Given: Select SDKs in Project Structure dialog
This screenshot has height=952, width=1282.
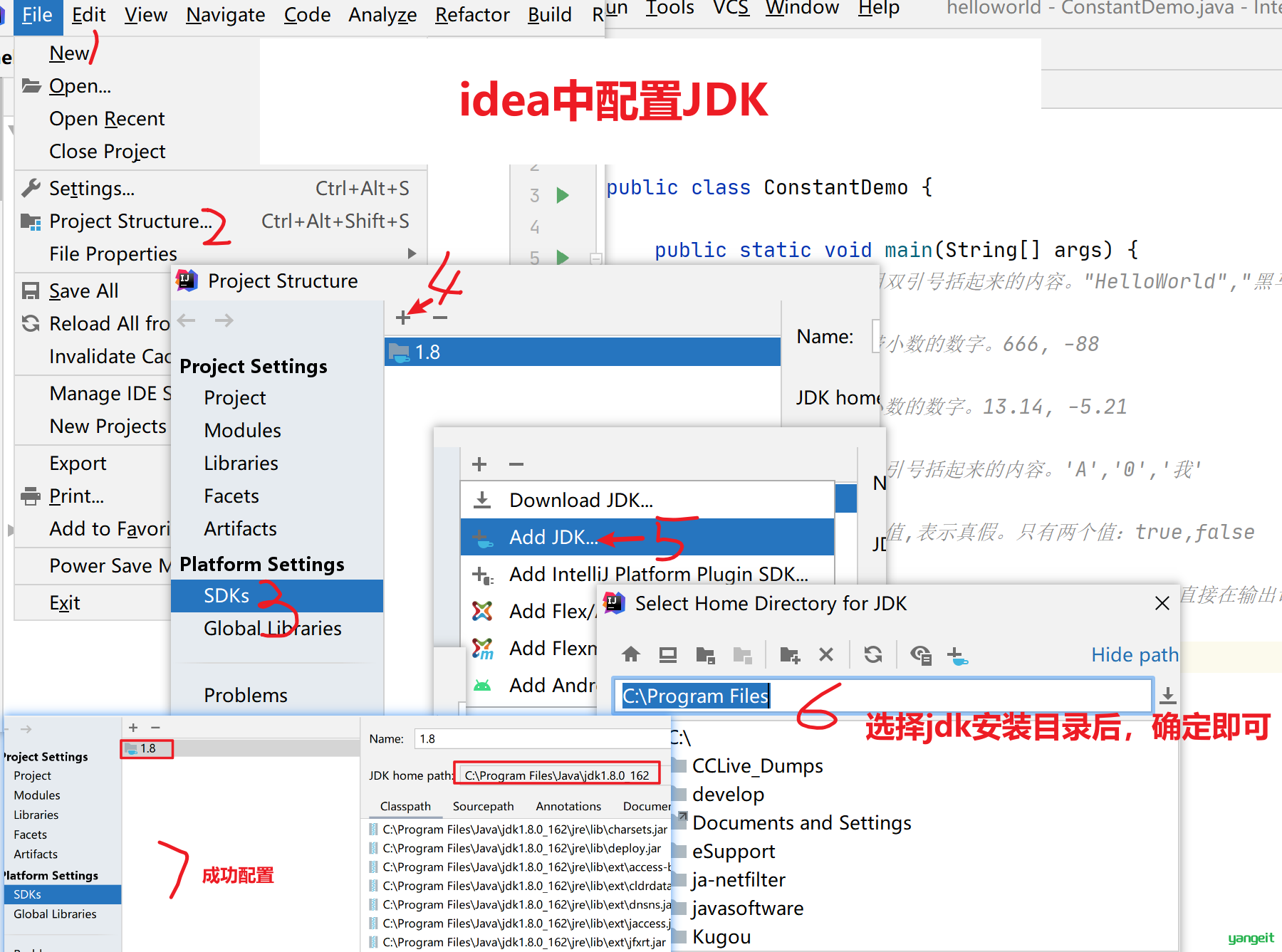Looking at the screenshot, I should pyautogui.click(x=277, y=595).
